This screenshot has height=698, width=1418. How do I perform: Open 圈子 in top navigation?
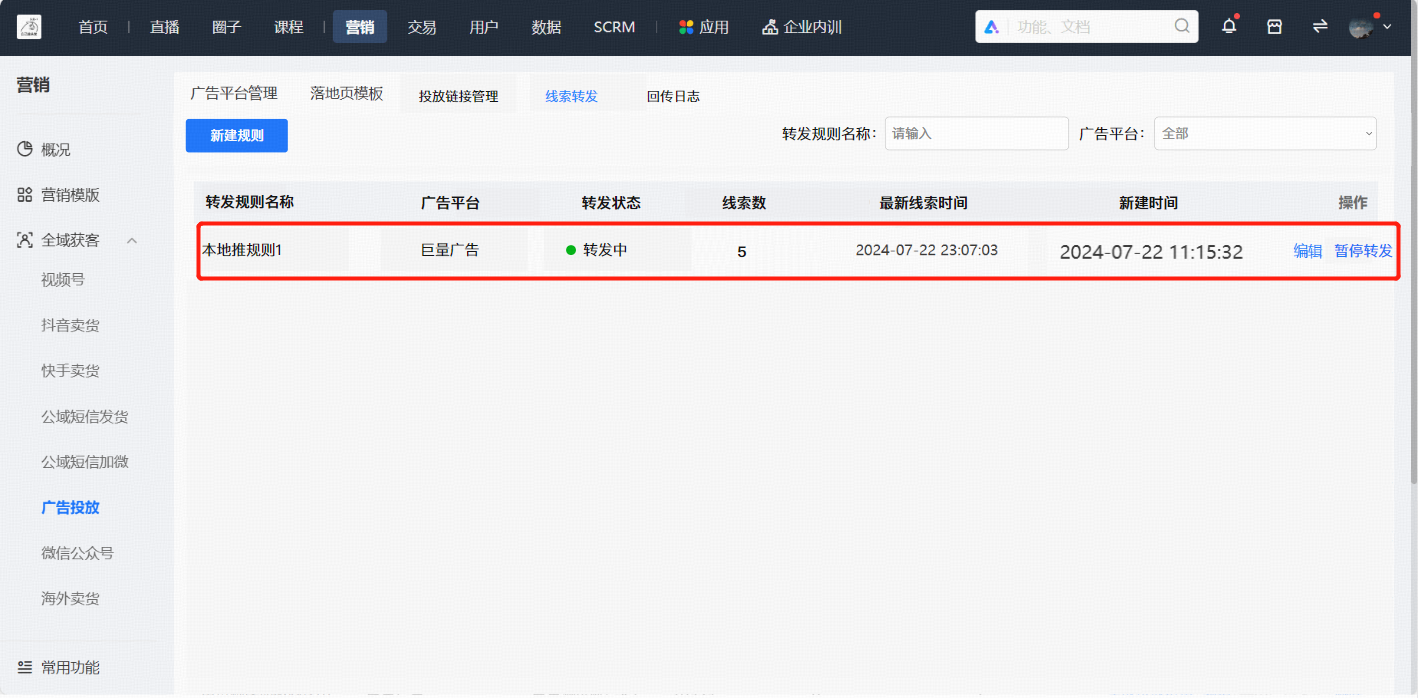tap(227, 27)
